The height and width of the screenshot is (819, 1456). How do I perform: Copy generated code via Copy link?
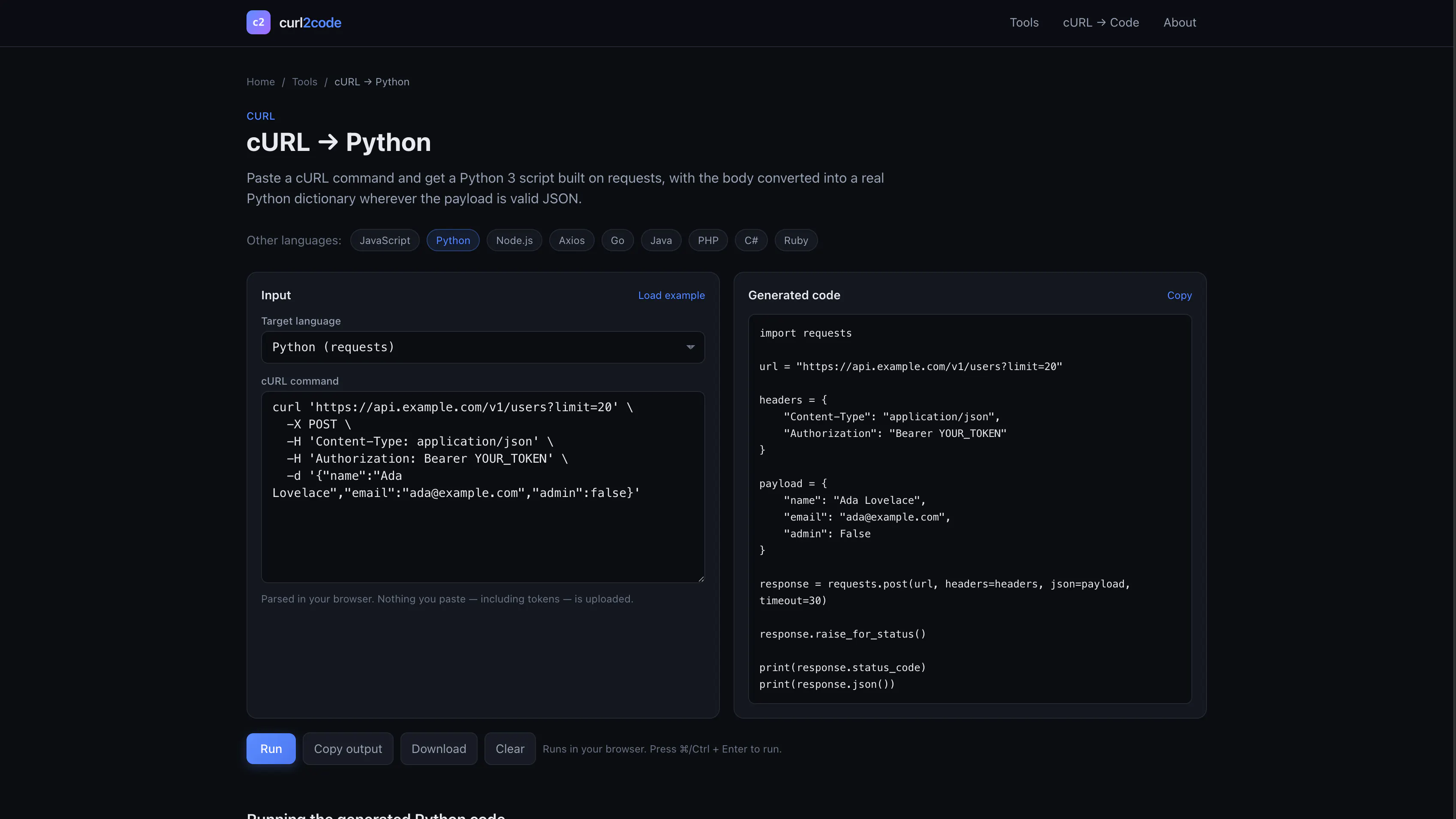(1179, 295)
